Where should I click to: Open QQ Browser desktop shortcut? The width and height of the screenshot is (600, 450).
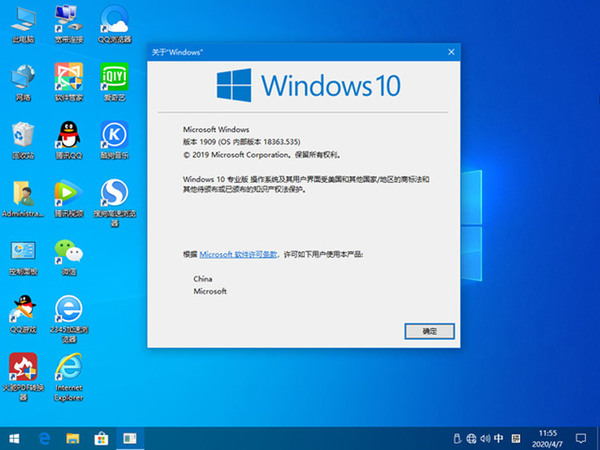click(115, 20)
